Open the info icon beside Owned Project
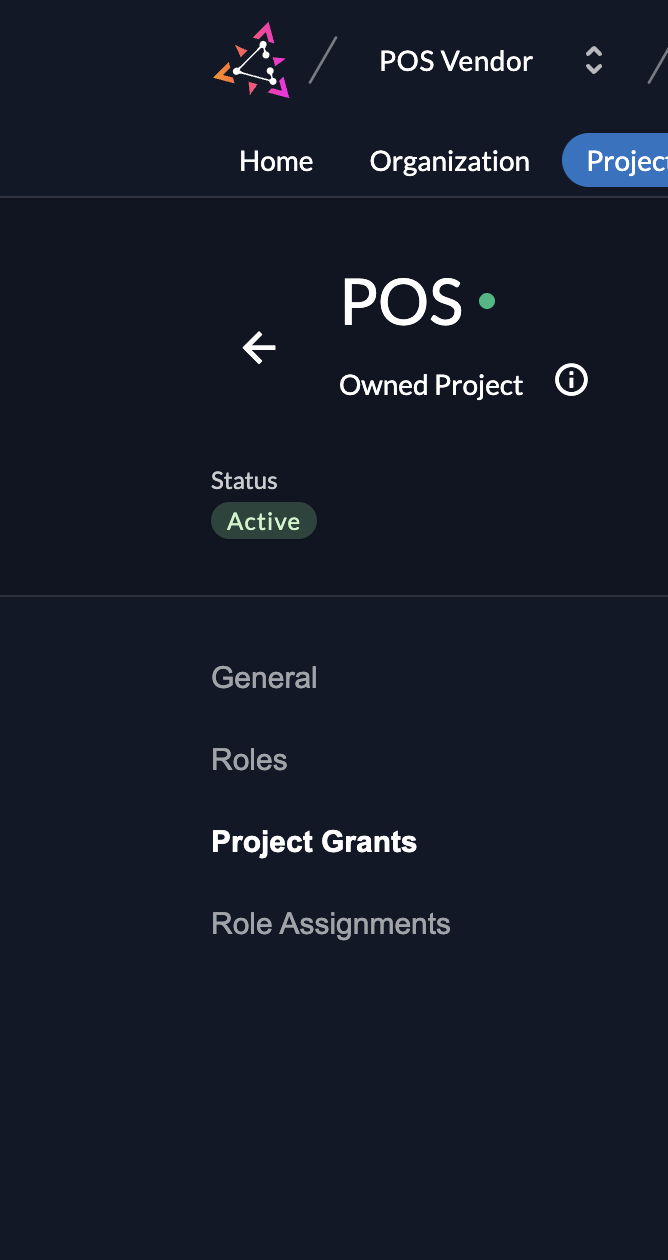This screenshot has height=1260, width=668. click(x=571, y=381)
